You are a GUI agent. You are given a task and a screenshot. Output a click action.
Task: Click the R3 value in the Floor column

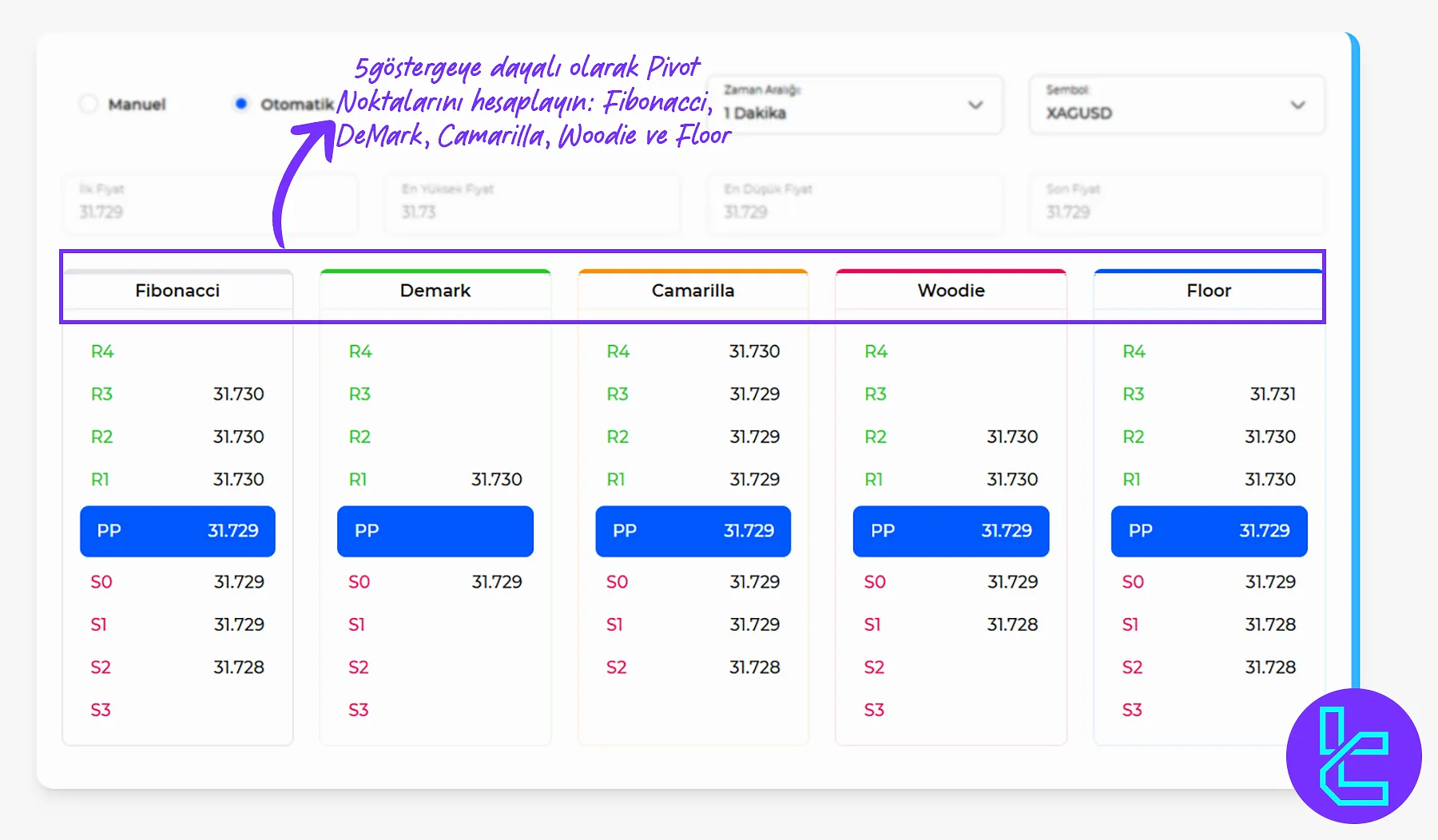click(1274, 394)
